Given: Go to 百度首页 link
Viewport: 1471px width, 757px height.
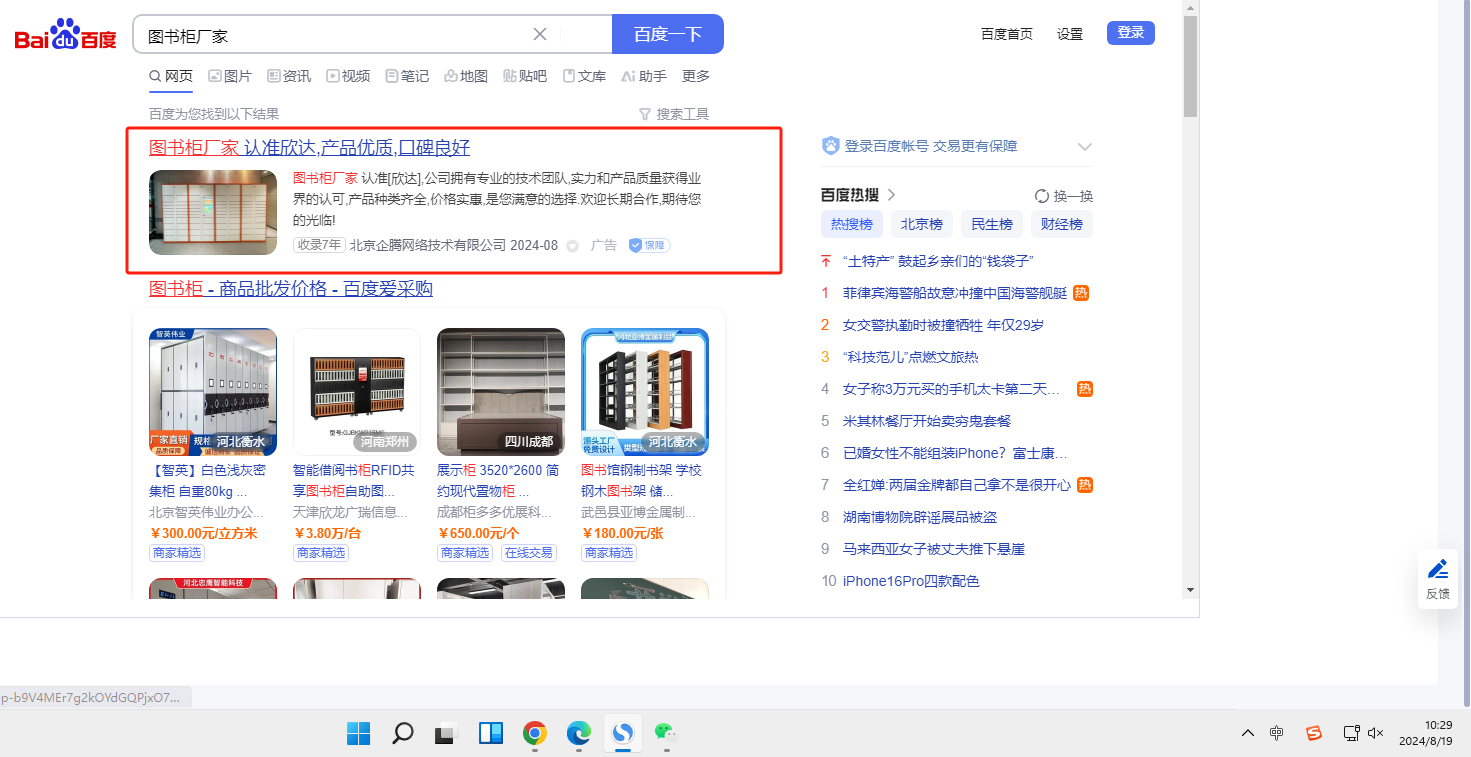Looking at the screenshot, I should pos(1007,34).
